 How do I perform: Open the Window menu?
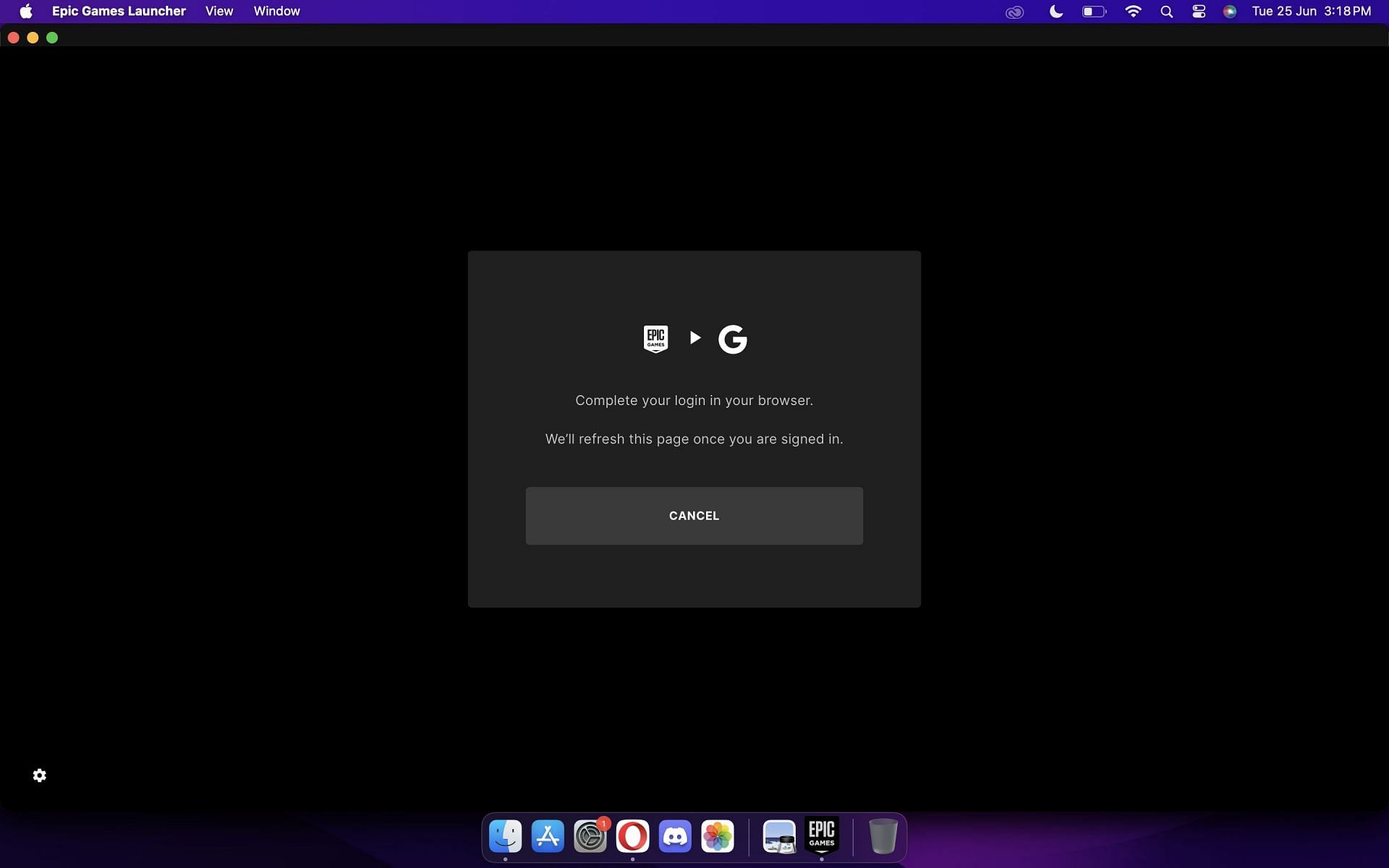[276, 11]
